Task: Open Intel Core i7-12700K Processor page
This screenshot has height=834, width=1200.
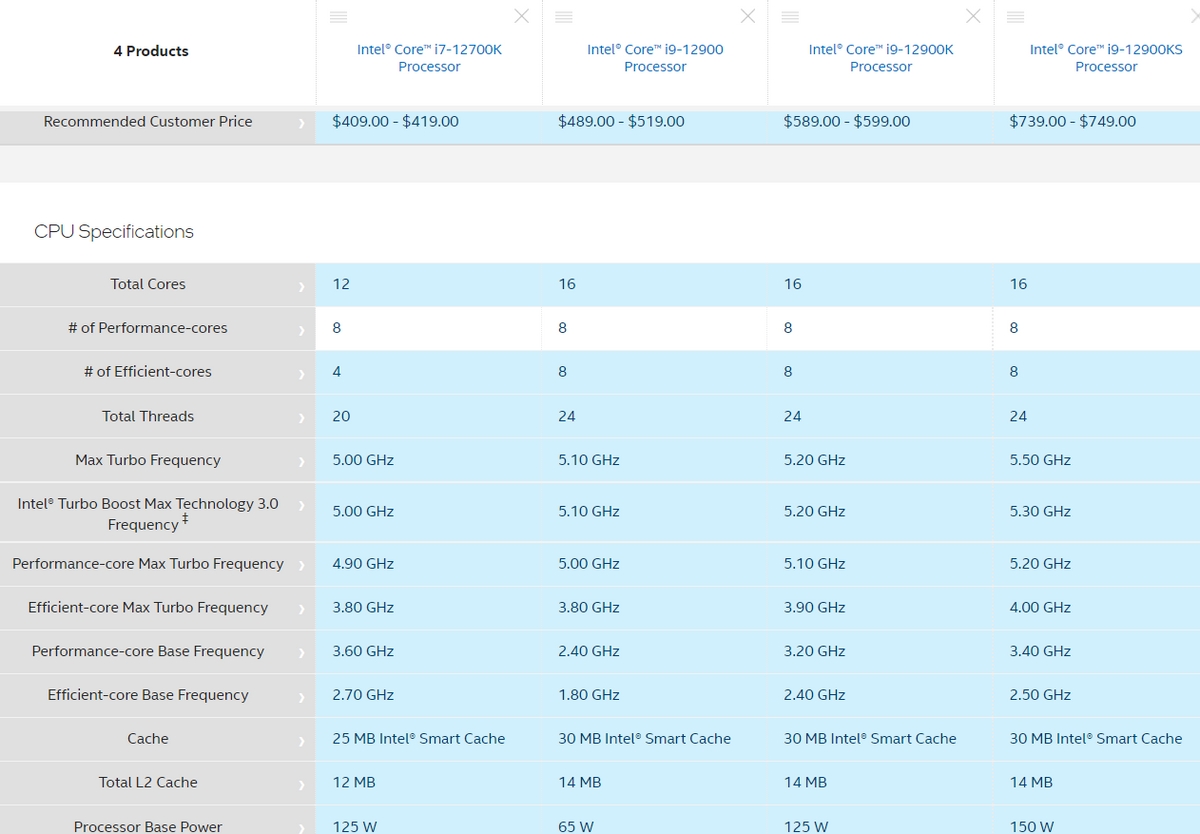Action: coord(429,58)
